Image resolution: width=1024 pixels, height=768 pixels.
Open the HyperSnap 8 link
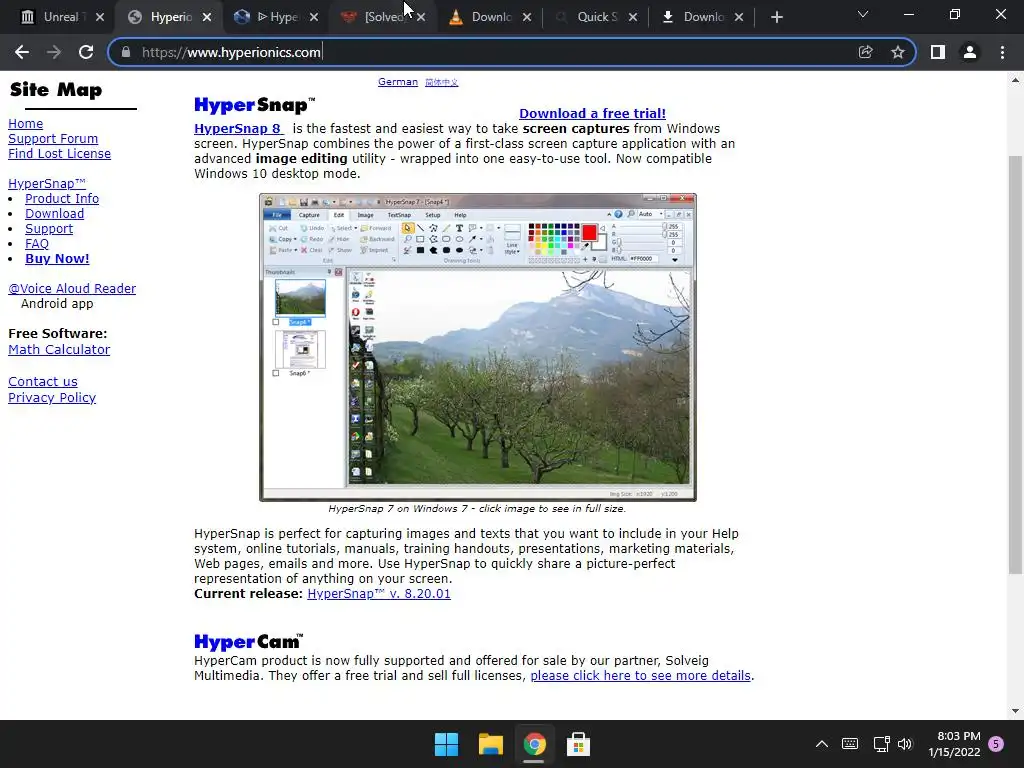pos(238,129)
